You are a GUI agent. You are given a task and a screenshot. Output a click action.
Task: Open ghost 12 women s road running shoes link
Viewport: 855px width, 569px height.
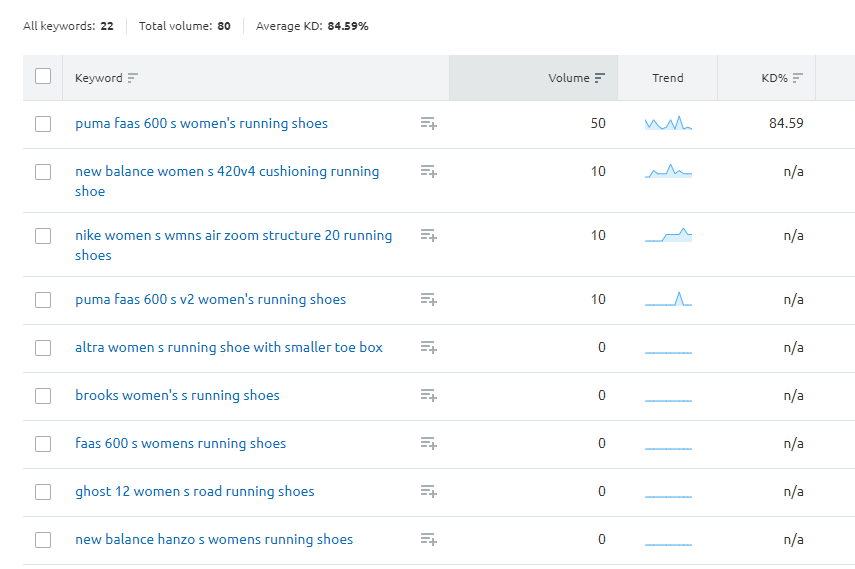pyautogui.click(x=194, y=492)
